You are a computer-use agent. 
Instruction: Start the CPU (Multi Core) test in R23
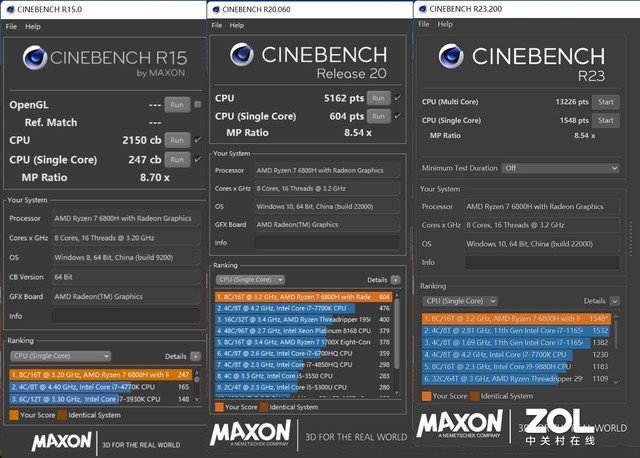coord(604,102)
